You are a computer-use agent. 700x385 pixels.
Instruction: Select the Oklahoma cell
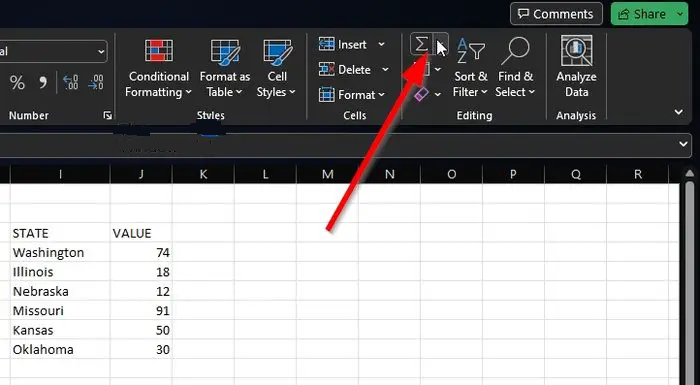(x=60, y=349)
